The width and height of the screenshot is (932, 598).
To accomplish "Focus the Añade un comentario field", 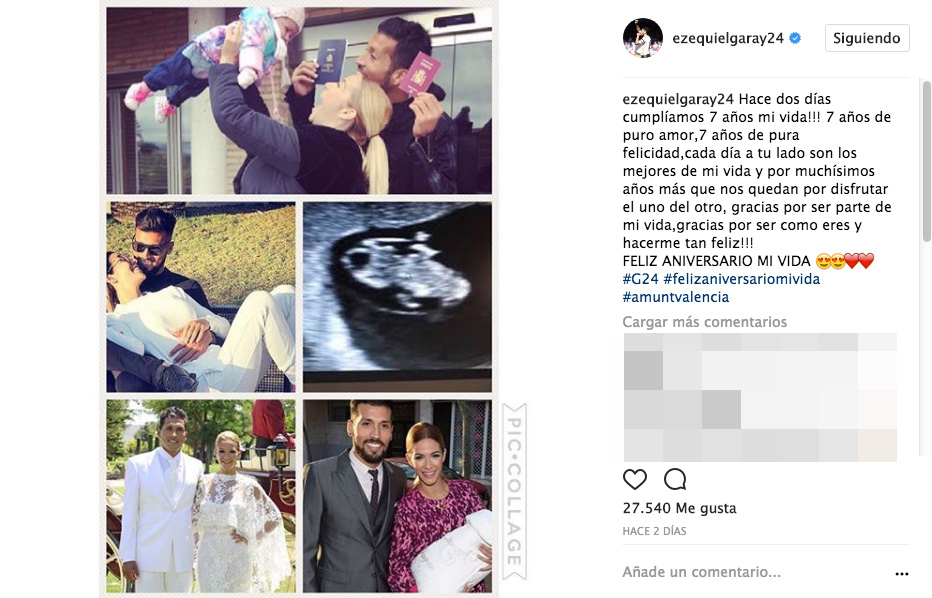I will coord(755,572).
